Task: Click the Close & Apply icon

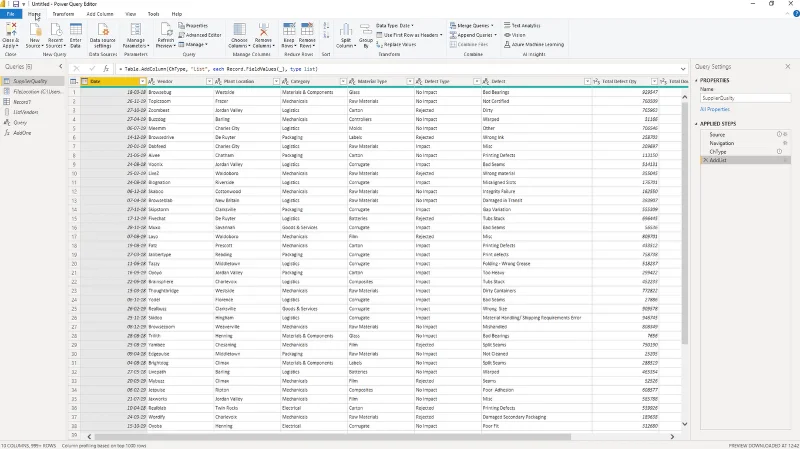Action: coord(11,30)
